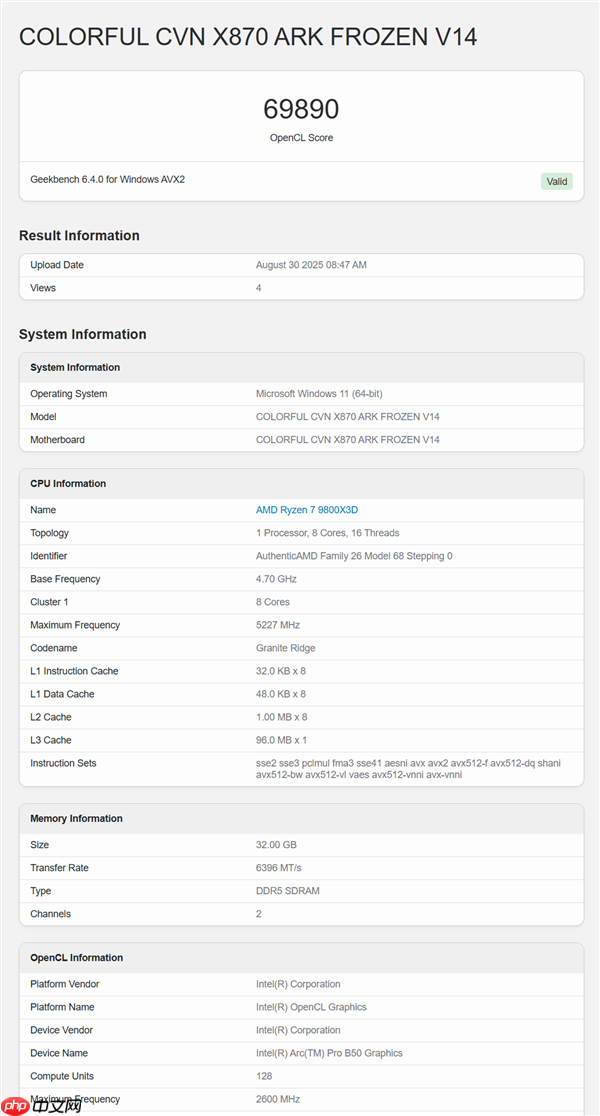Click the page title COLORFUL CVN X870 heading
Screen dimensions: 600x1116
248,38
